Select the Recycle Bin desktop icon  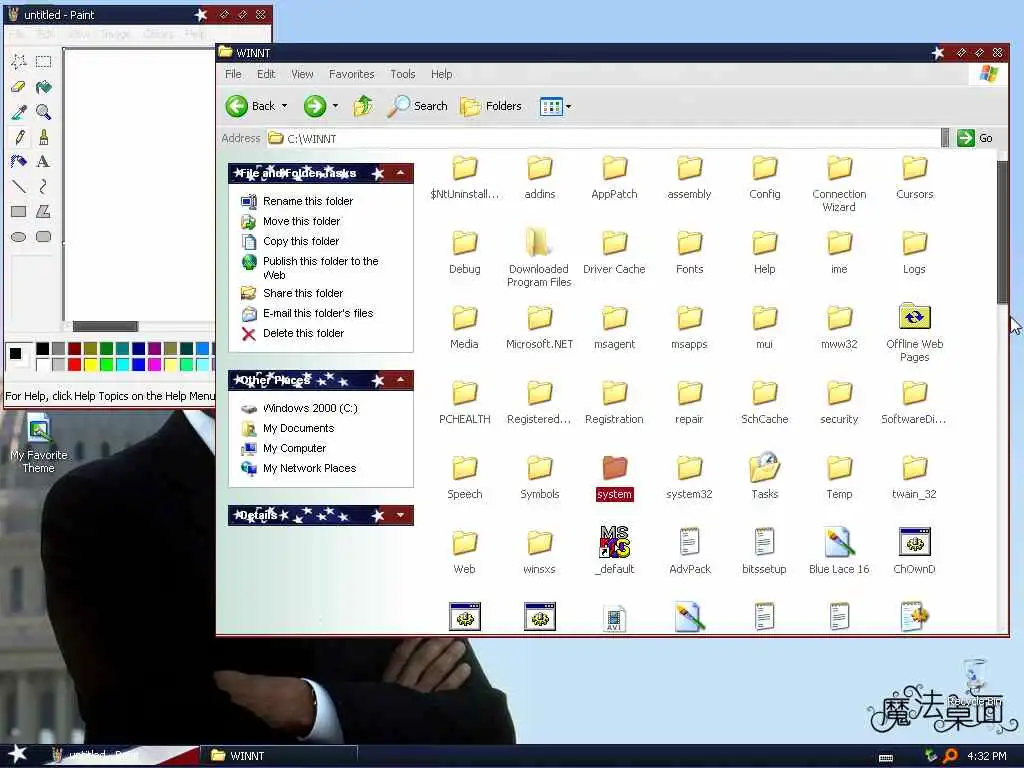click(975, 682)
